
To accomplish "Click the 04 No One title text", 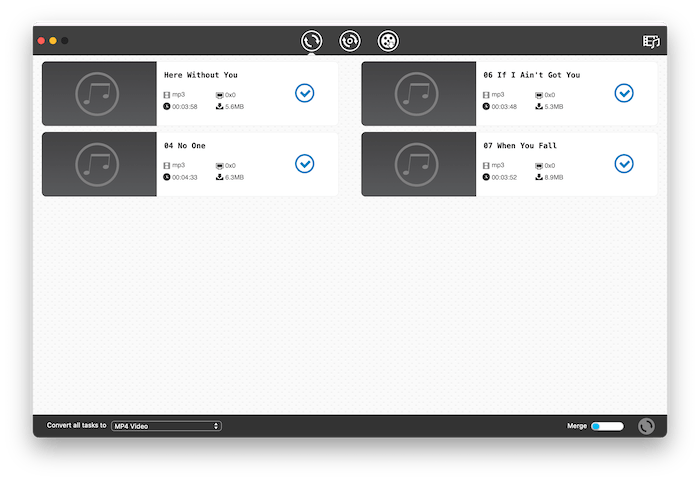I will pyautogui.click(x=185, y=146).
